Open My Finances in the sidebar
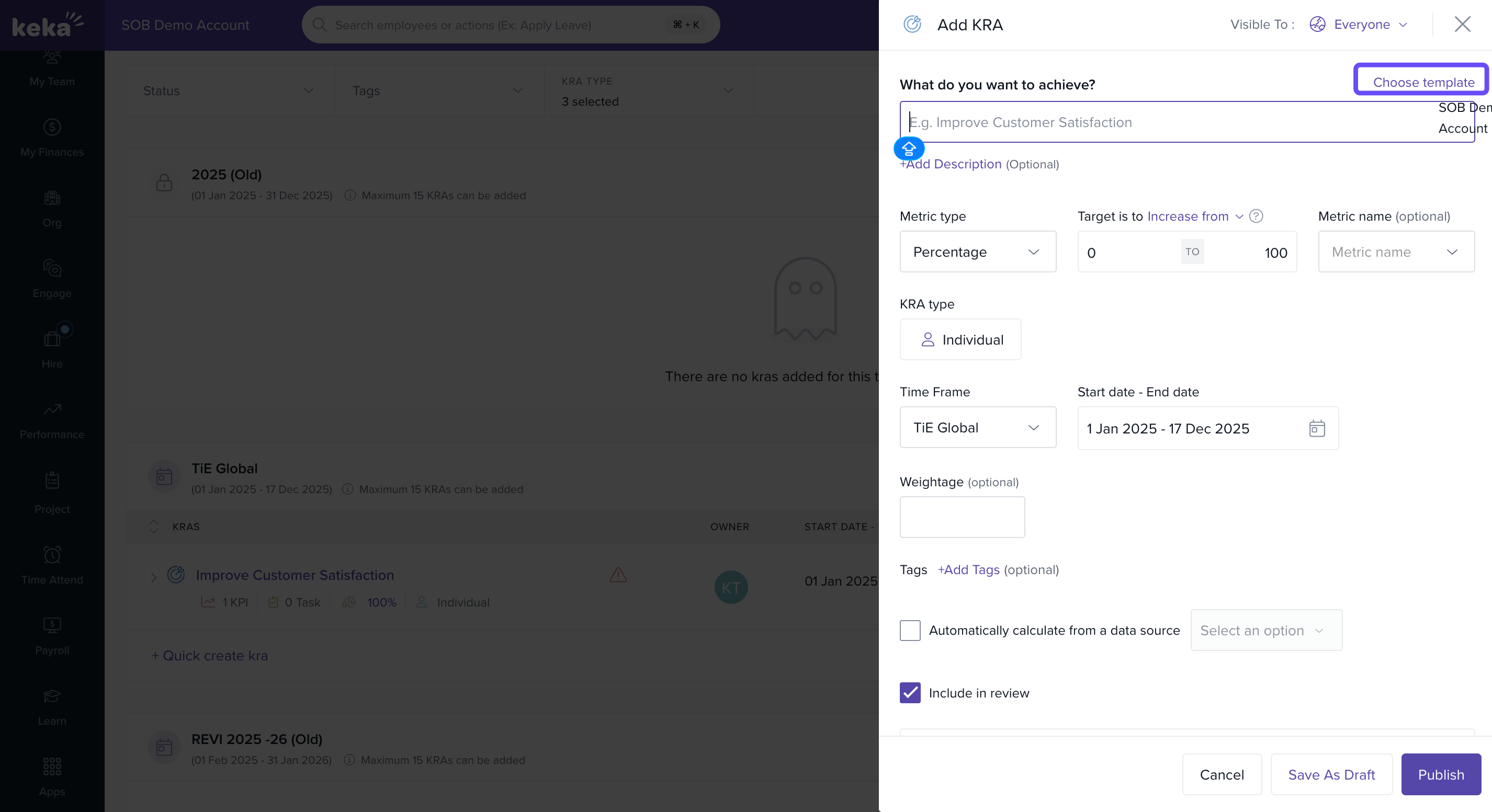Screen dimensions: 1492x812 [52, 138]
